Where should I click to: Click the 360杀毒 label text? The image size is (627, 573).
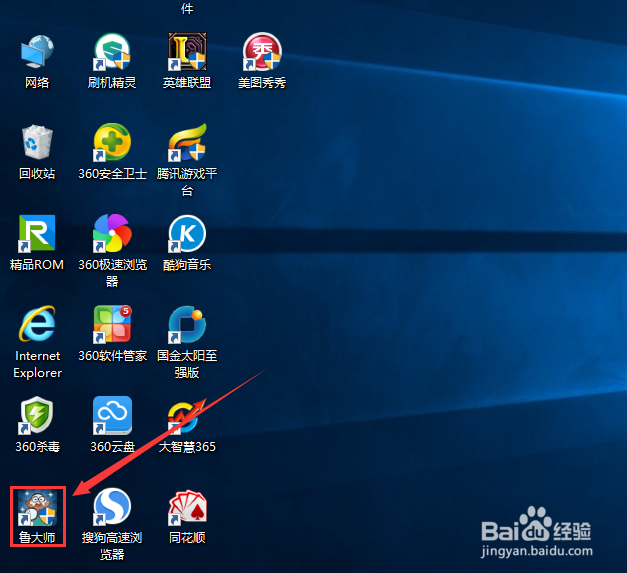click(38, 446)
